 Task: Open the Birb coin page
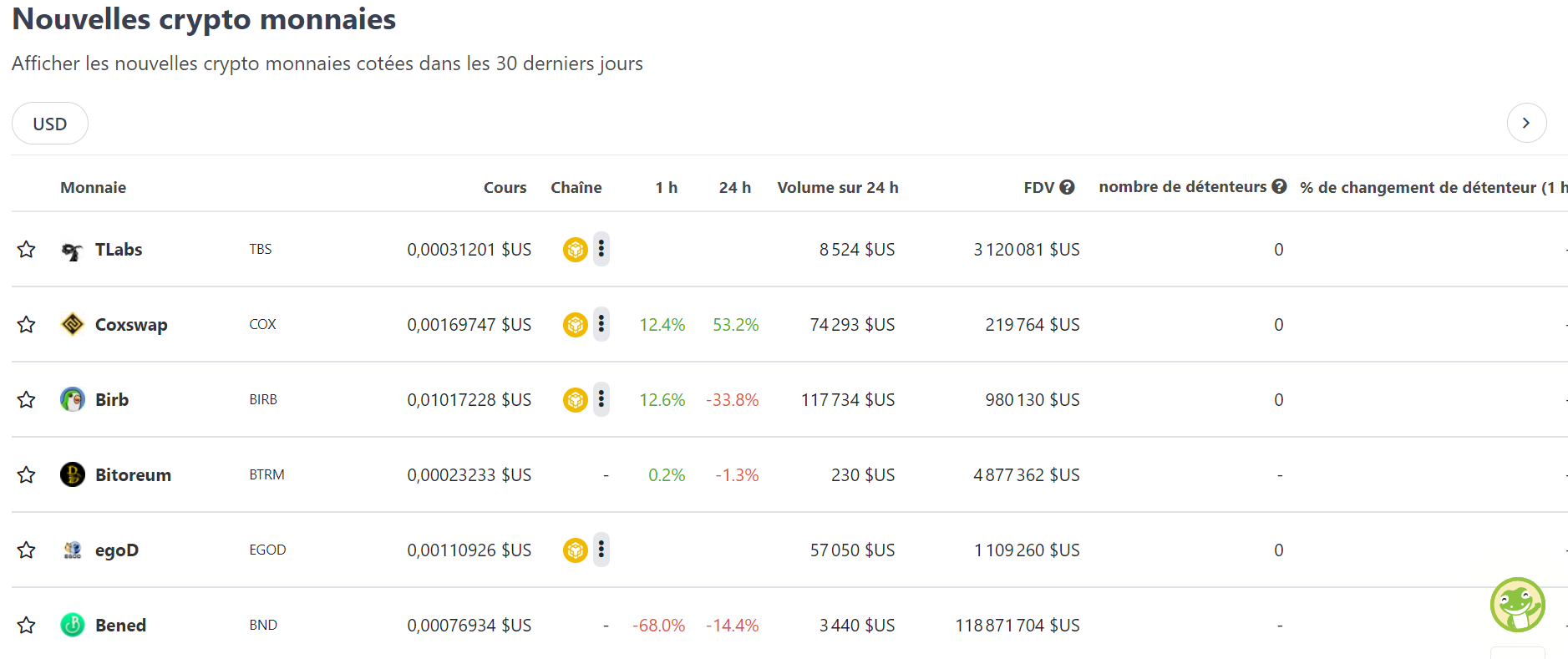tap(112, 399)
